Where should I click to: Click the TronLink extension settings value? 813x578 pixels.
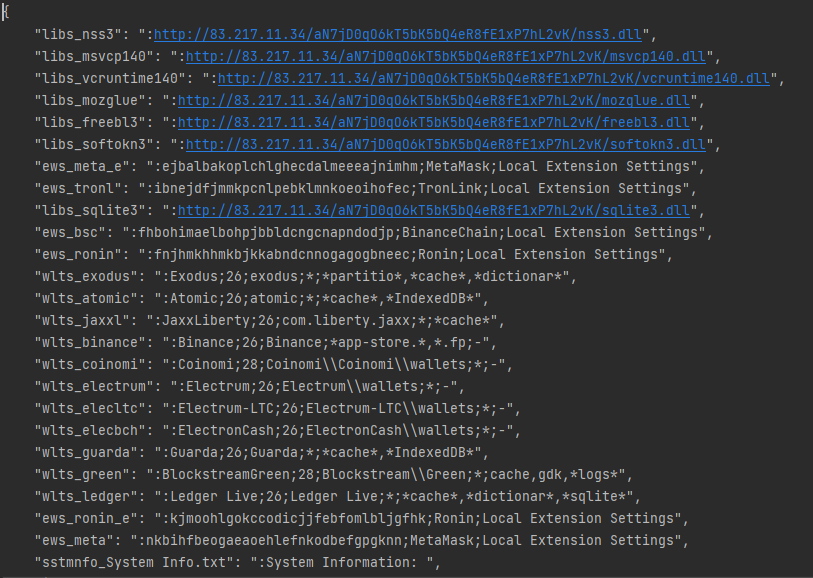[414, 189]
